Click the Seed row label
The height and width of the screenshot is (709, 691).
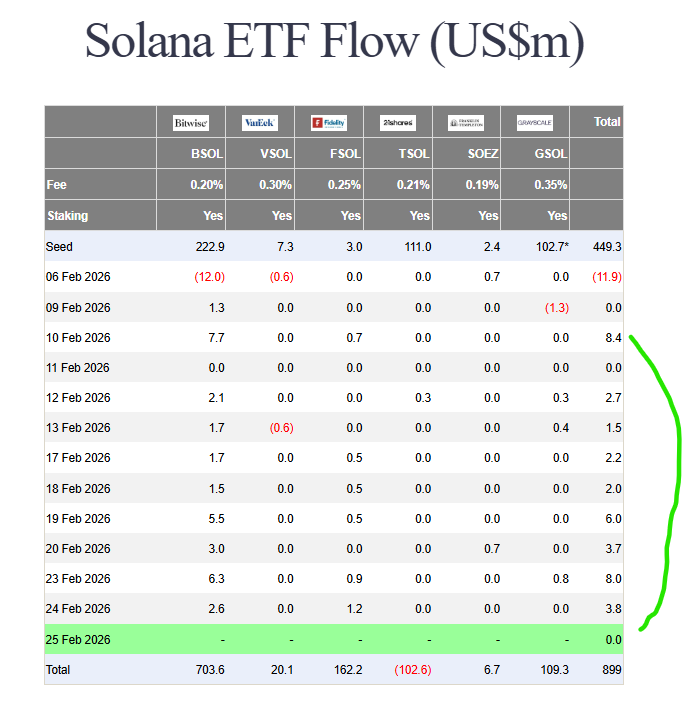pos(59,247)
